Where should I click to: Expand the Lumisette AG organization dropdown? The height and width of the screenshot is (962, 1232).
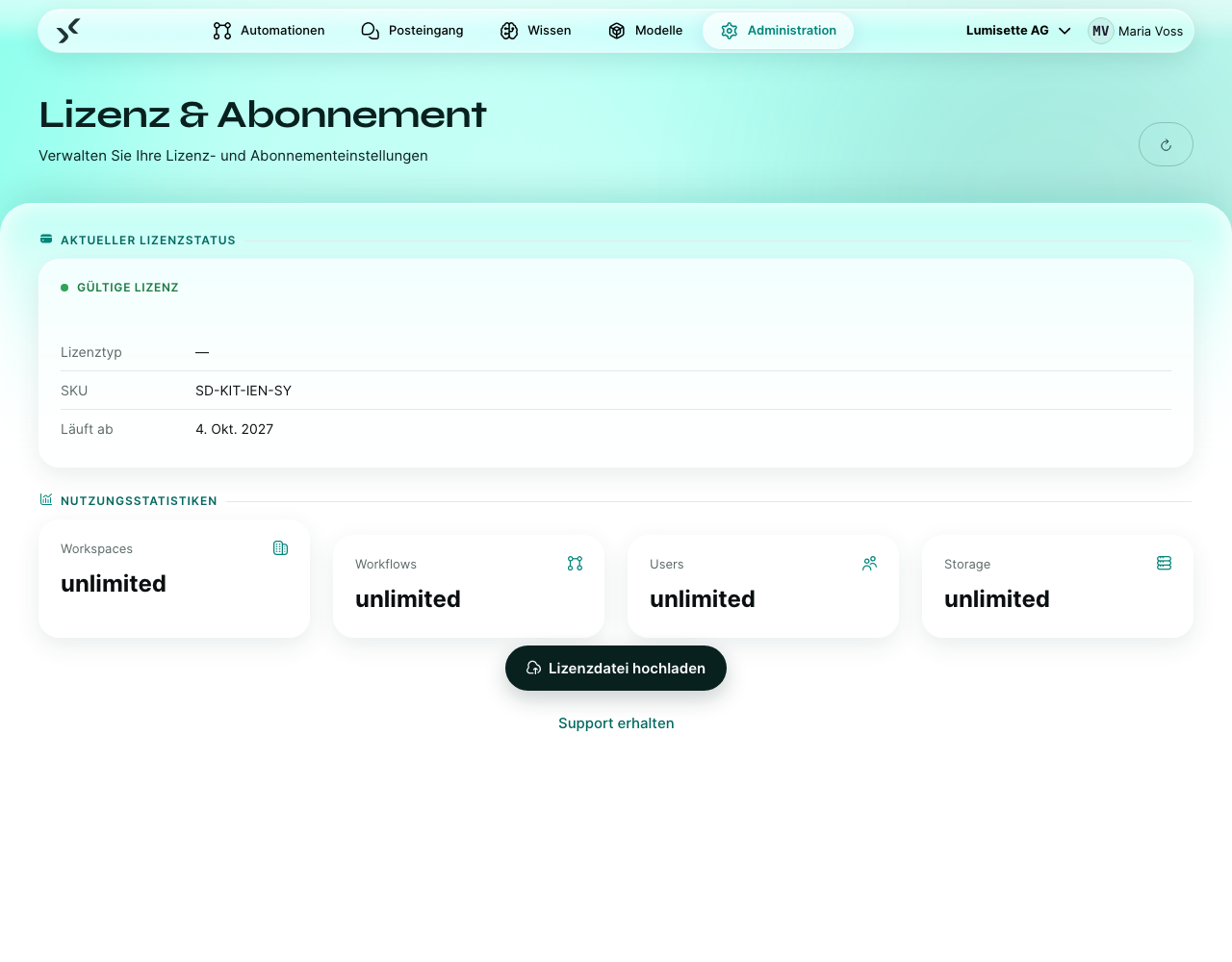point(1018,31)
